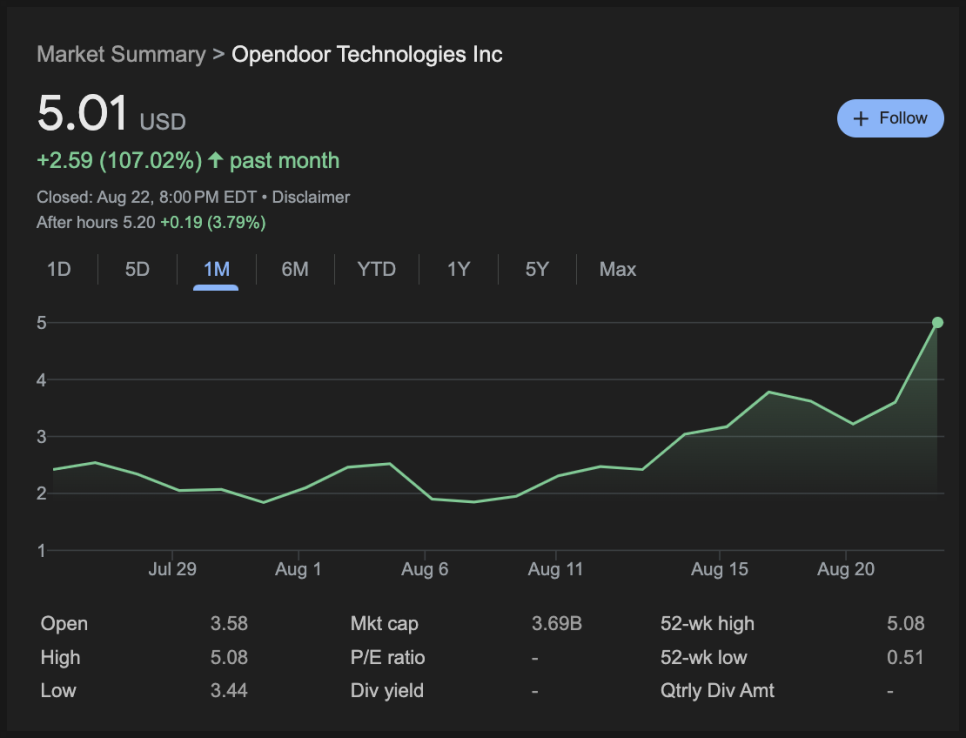
Task: Click the Aug 15 axis label
Action: coord(720,569)
